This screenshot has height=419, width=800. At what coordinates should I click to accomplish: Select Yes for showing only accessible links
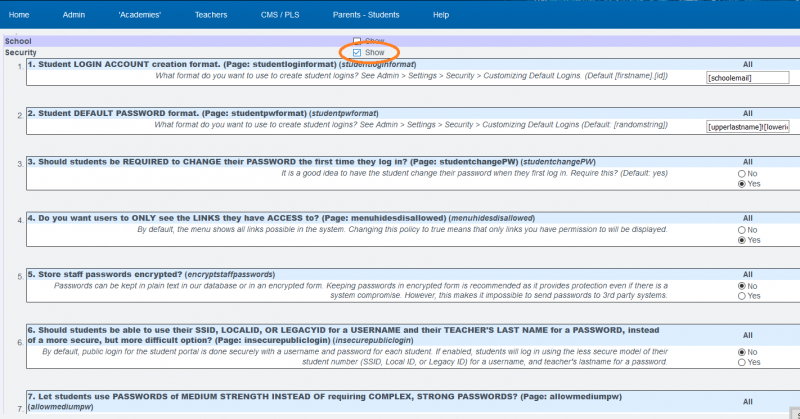point(741,240)
